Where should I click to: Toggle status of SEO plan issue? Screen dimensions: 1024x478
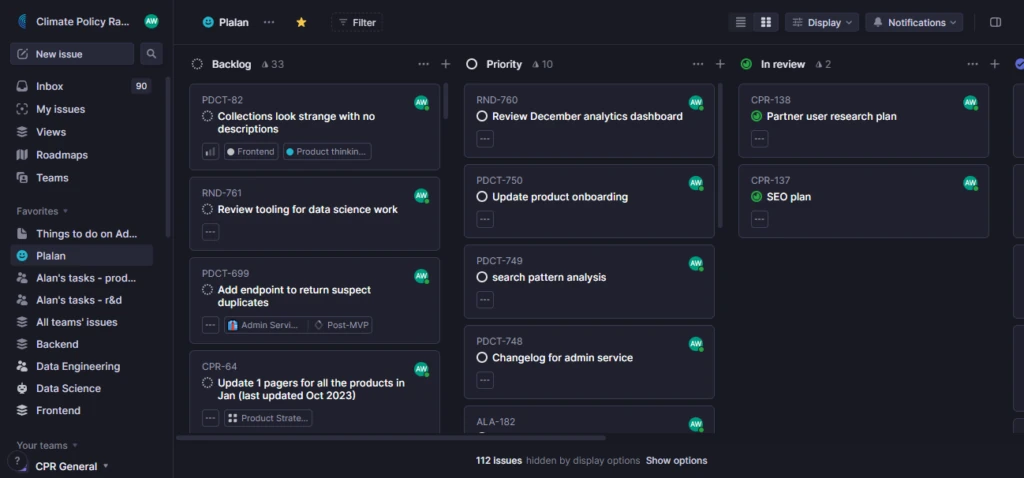(x=756, y=197)
